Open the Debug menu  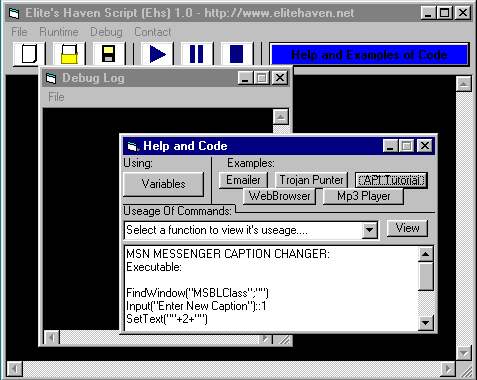106,32
